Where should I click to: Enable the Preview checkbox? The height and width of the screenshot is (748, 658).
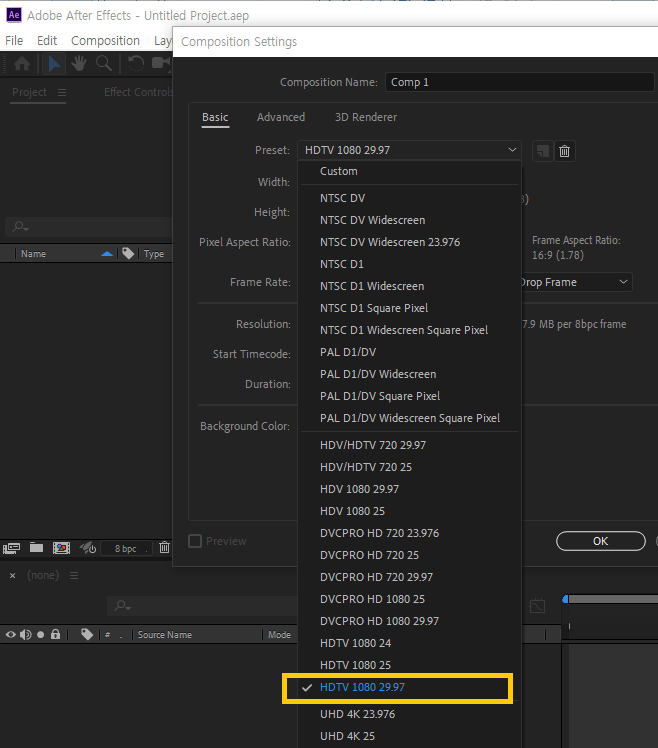(195, 541)
